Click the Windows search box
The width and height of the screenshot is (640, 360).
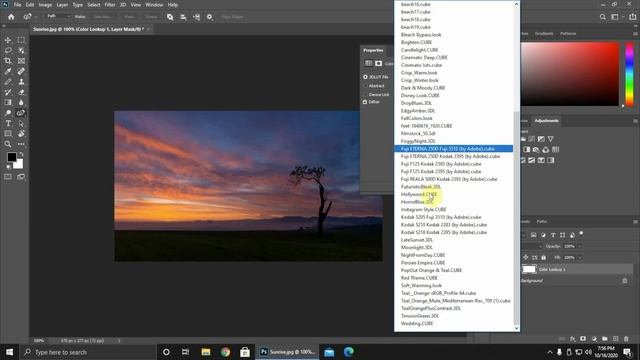(x=88, y=352)
